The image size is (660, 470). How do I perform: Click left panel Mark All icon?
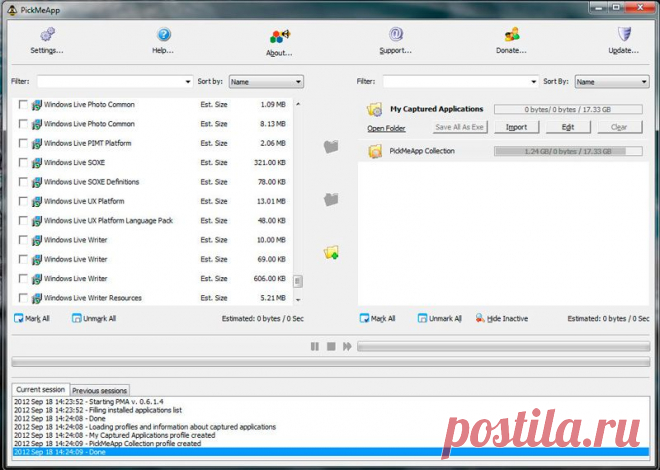pyautogui.click(x=19, y=318)
